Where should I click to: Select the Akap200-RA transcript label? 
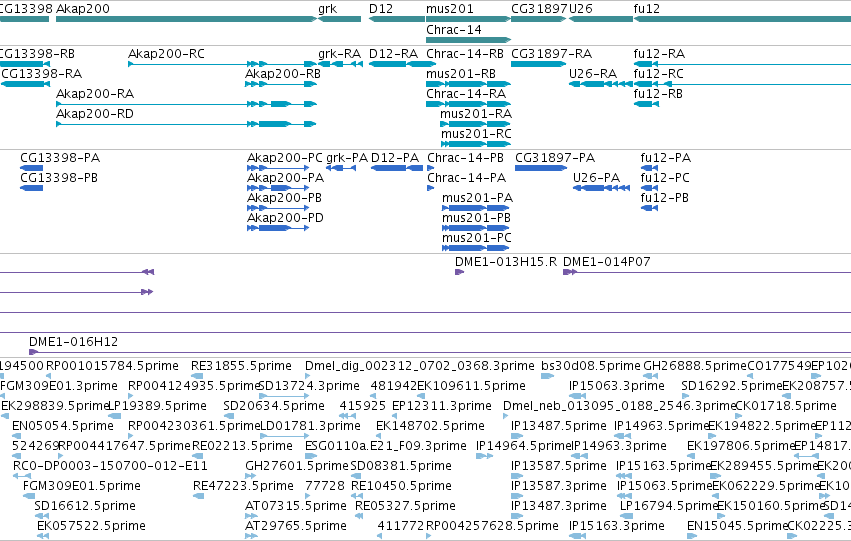pyautogui.click(x=95, y=94)
